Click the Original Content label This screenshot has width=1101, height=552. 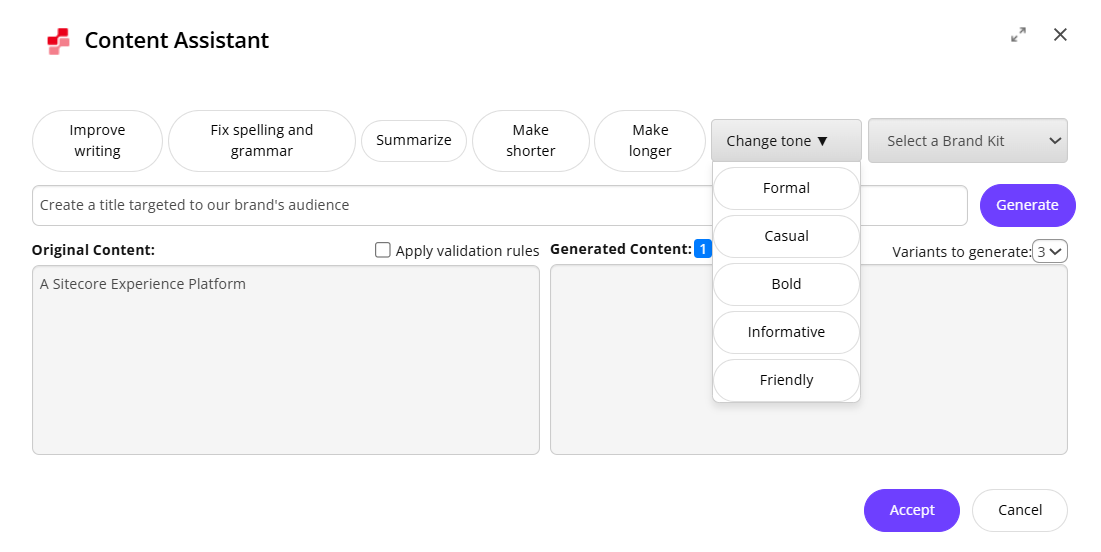click(93, 250)
